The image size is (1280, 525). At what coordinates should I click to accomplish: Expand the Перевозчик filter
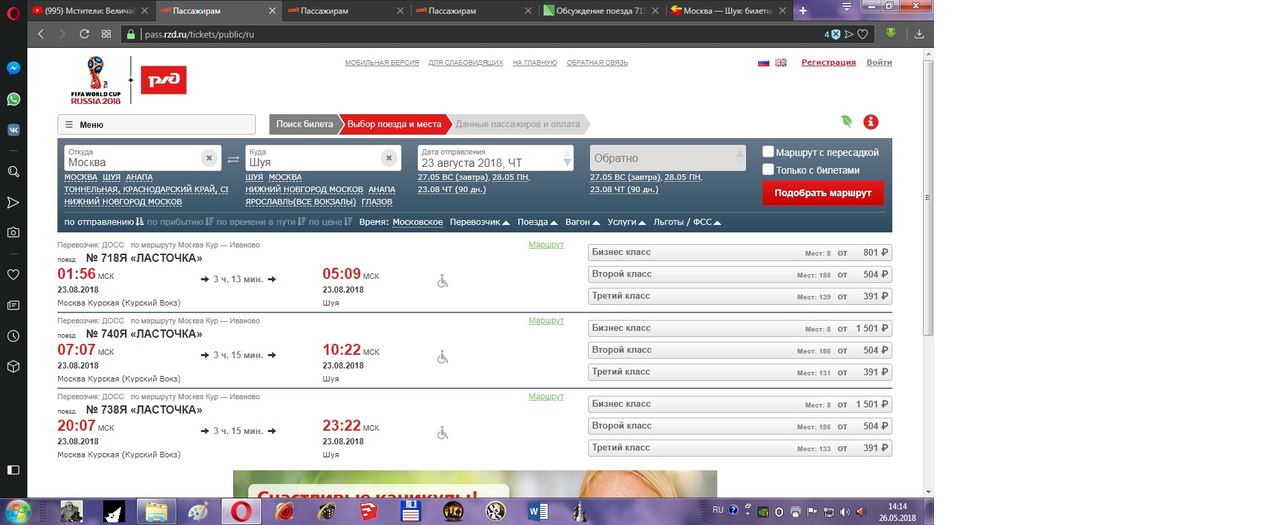(x=480, y=222)
